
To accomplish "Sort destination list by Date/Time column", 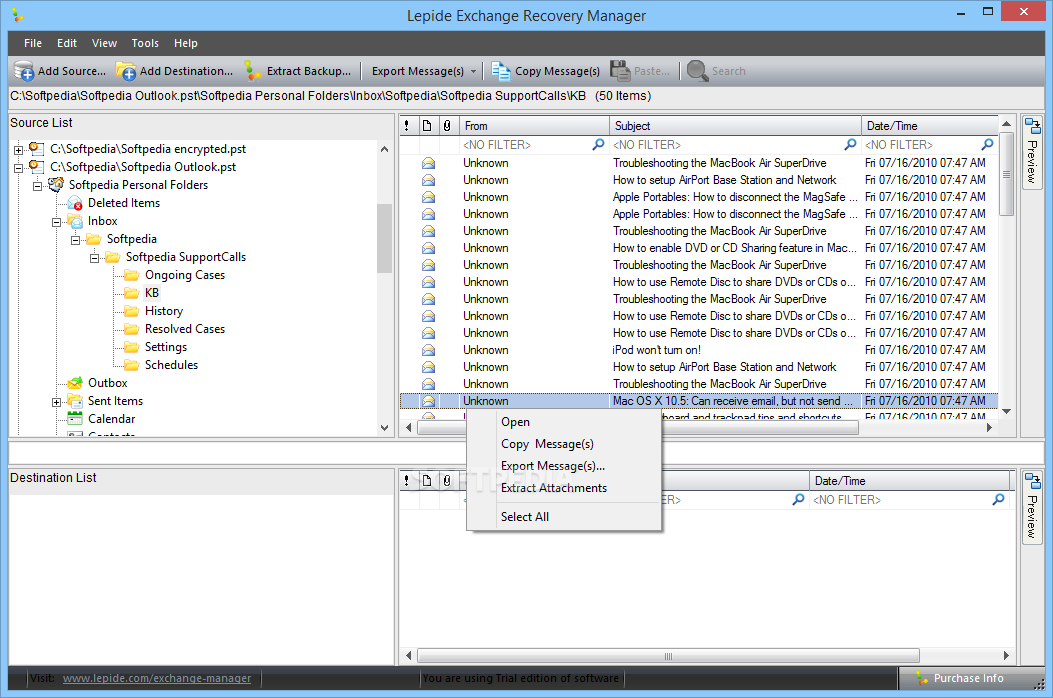I will 910,481.
